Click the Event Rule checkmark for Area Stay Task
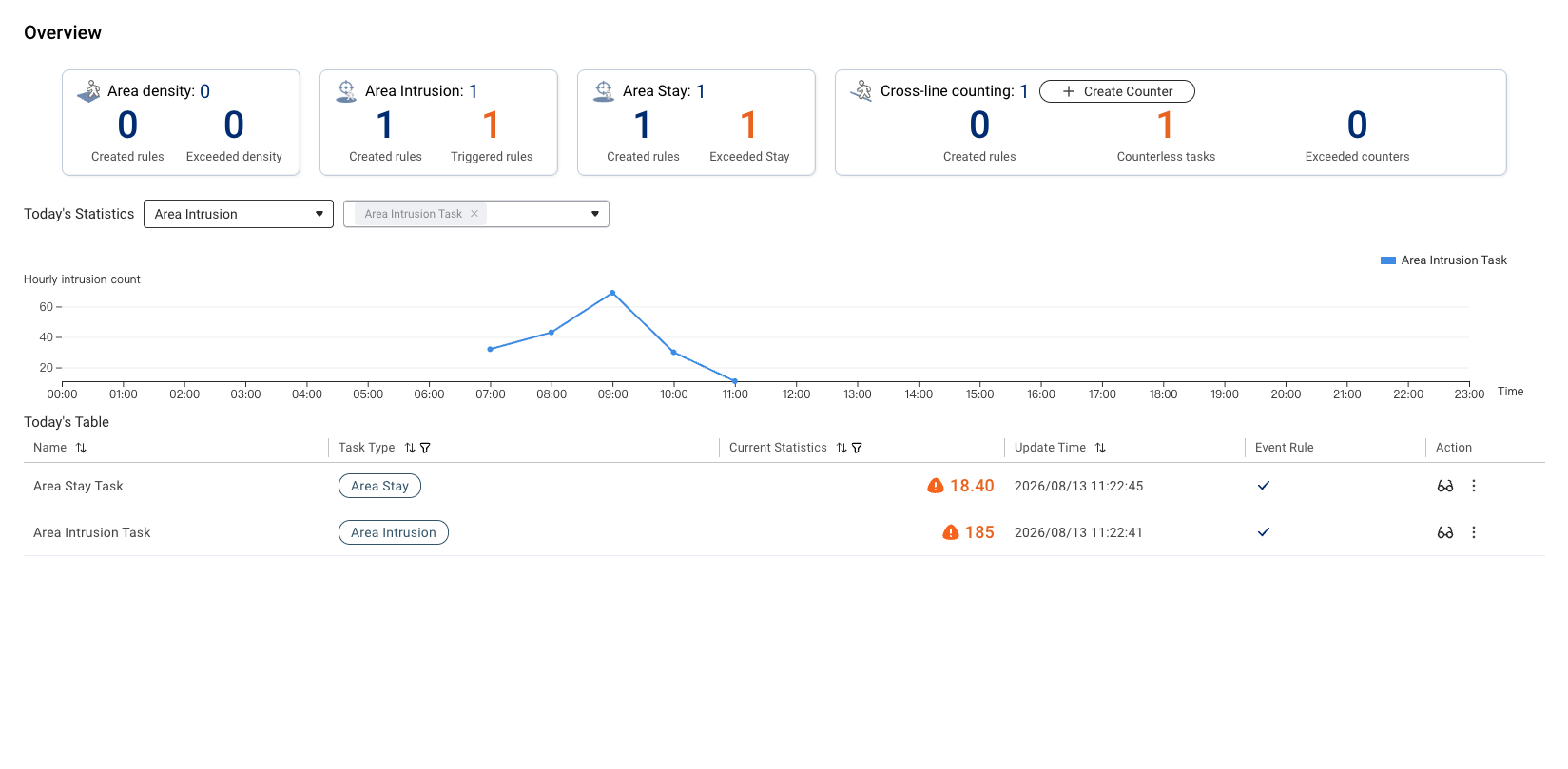 coord(1264,486)
